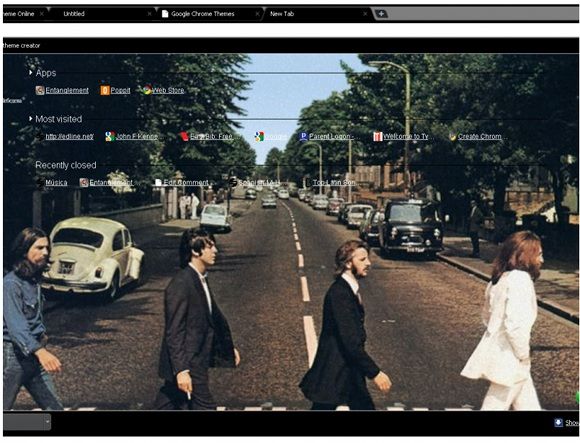The image size is (580, 443).
Task: Close the New Tab tab
Action: pyautogui.click(x=365, y=14)
